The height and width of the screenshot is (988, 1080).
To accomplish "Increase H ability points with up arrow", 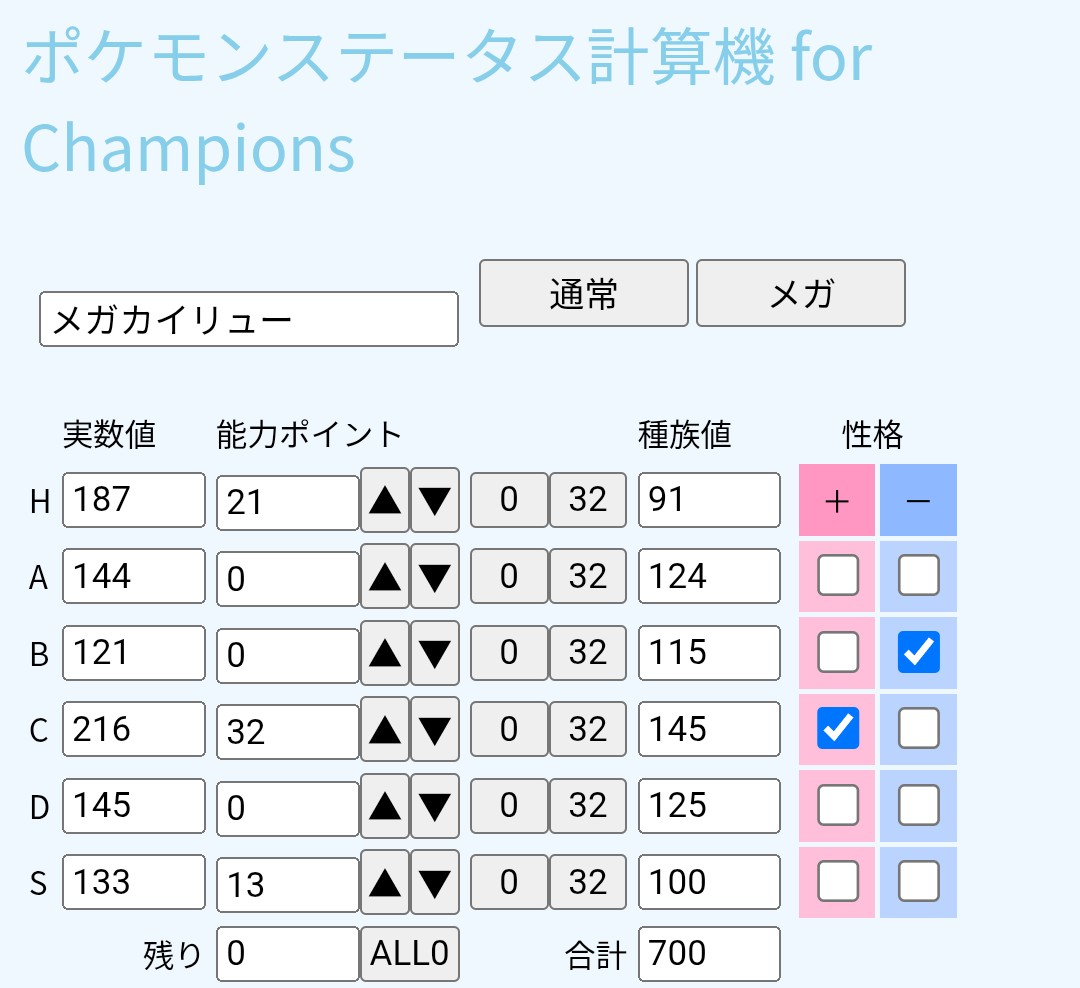I will (385, 500).
